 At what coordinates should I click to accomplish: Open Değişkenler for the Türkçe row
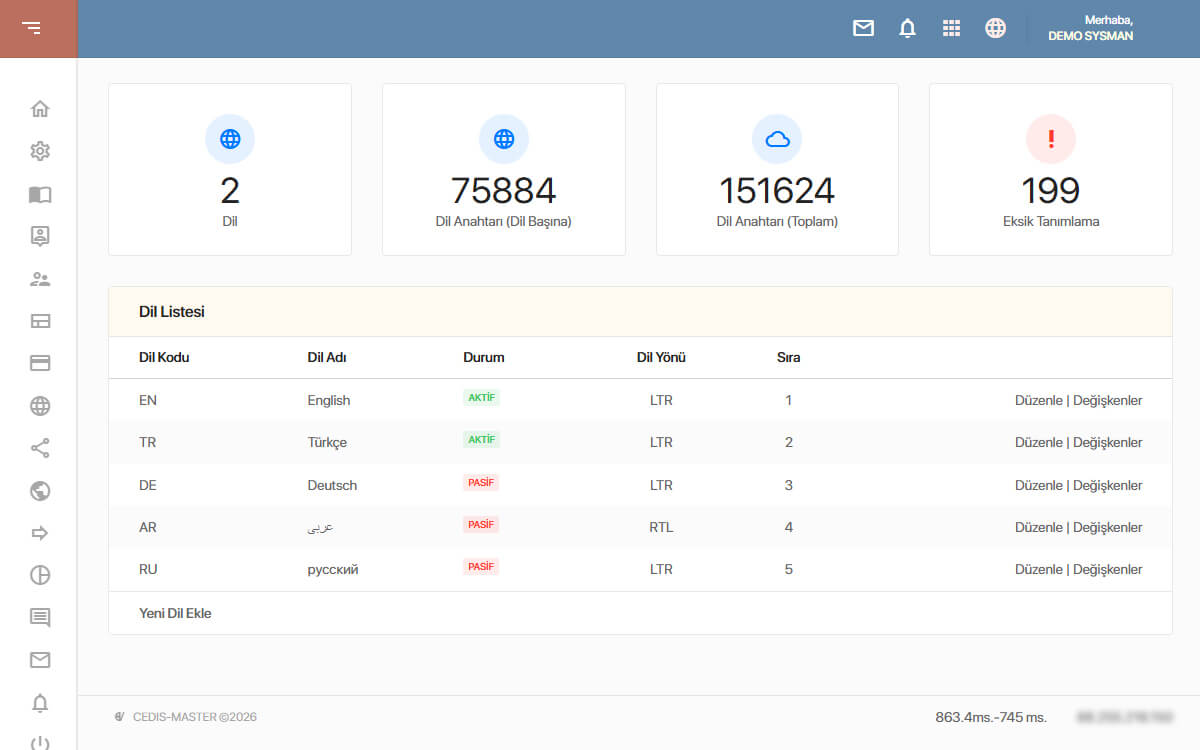(x=1107, y=442)
